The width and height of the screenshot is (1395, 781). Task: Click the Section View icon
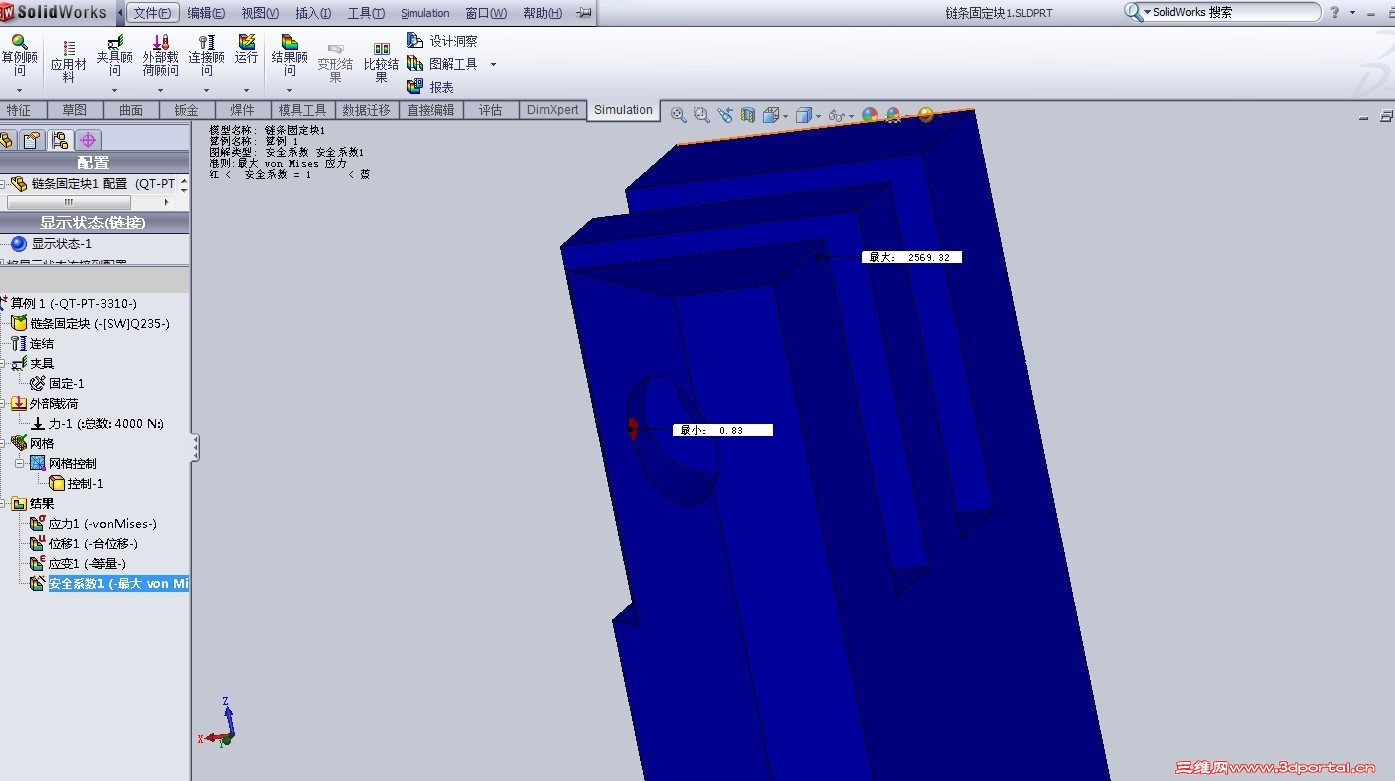(x=747, y=115)
